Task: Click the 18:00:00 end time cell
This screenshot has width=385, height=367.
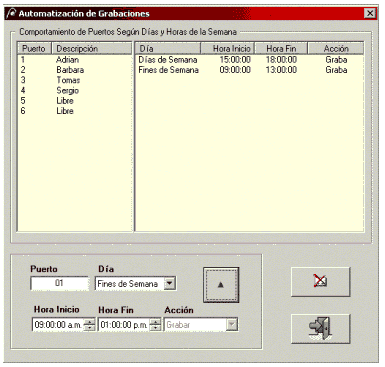Action: pyautogui.click(x=281, y=60)
